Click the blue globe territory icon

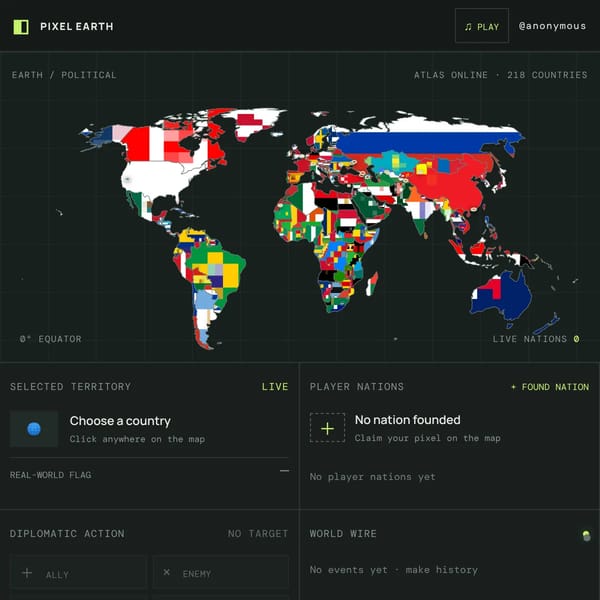point(34,429)
